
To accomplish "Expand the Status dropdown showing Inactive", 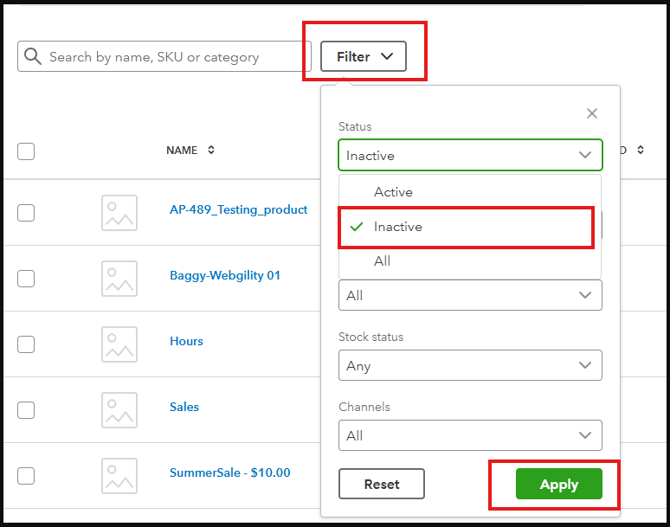I will point(470,155).
